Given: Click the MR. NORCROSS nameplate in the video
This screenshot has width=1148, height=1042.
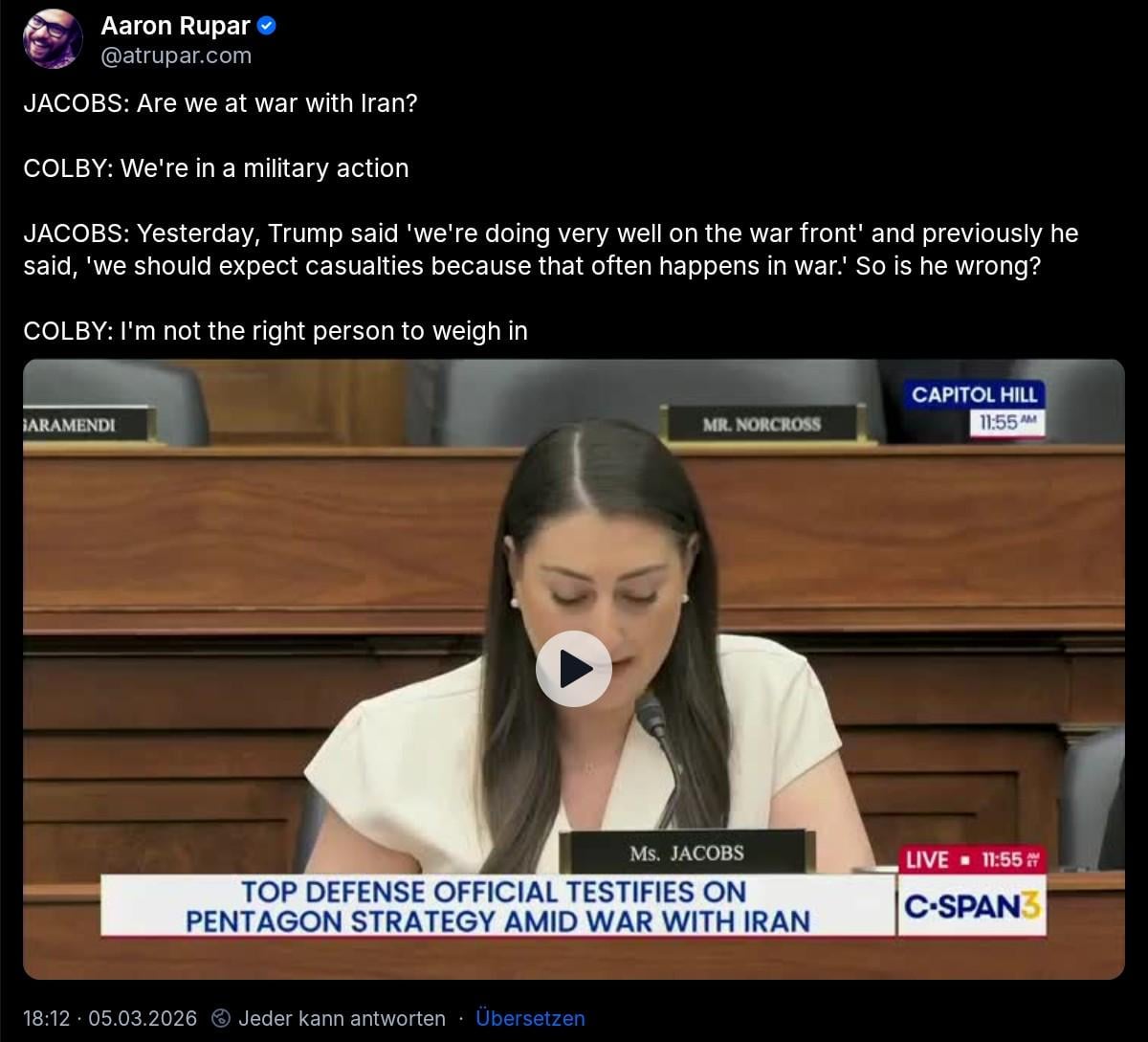Looking at the screenshot, I should tap(762, 424).
